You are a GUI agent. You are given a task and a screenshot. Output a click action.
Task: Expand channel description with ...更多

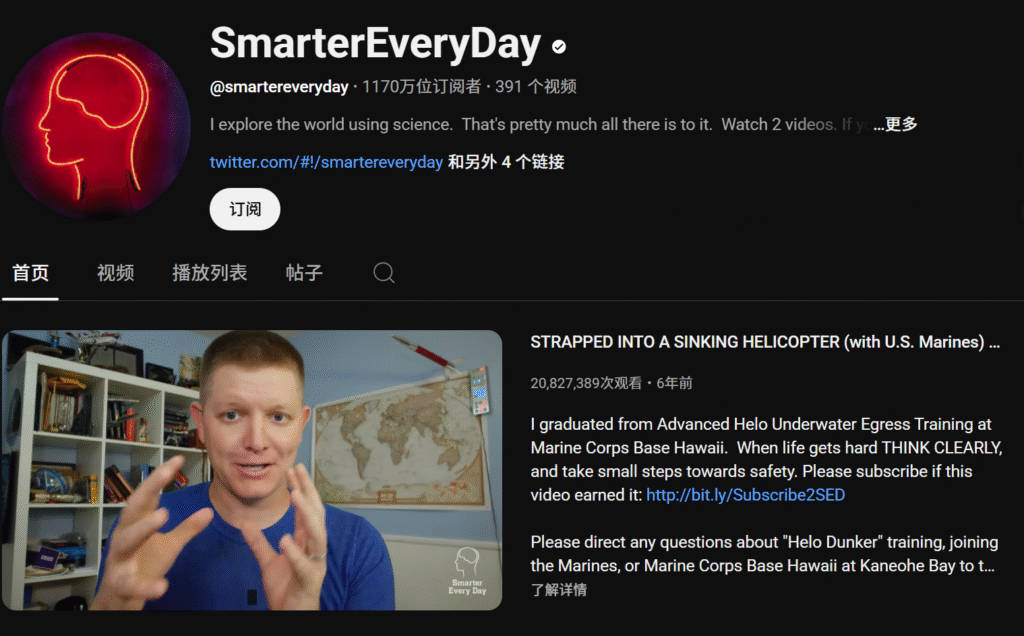895,124
